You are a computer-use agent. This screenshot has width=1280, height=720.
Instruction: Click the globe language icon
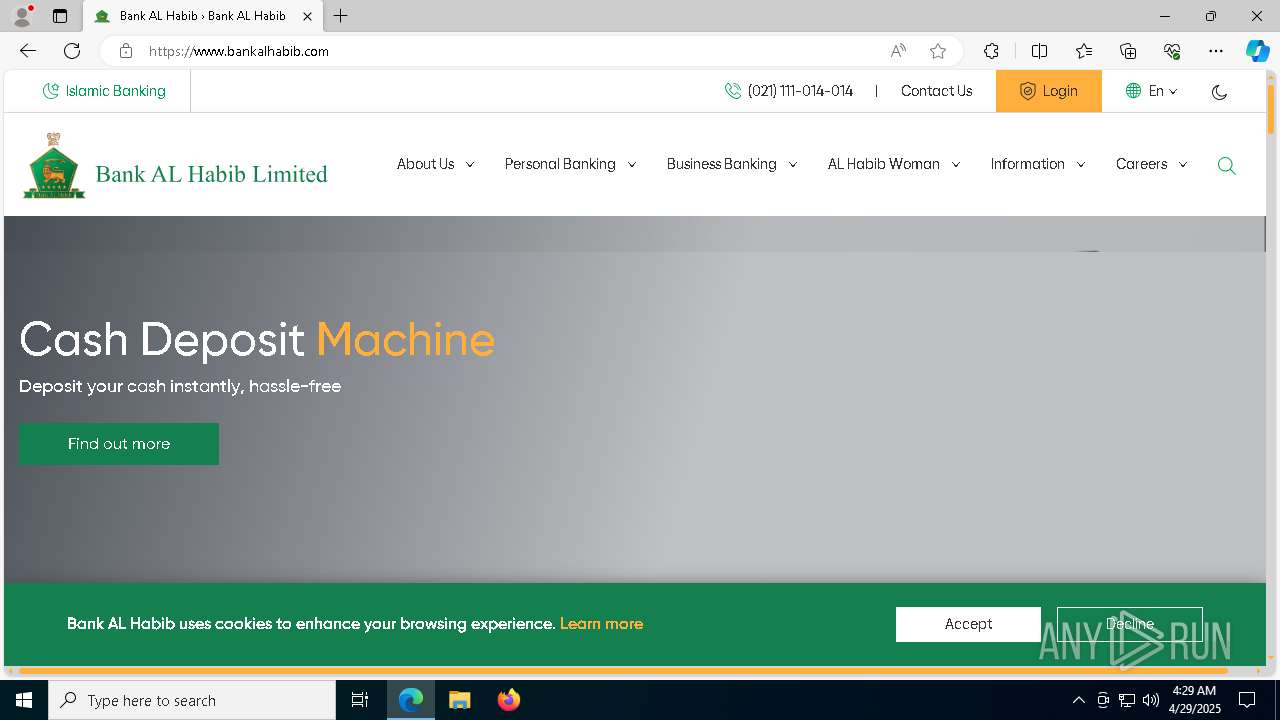tap(1133, 91)
